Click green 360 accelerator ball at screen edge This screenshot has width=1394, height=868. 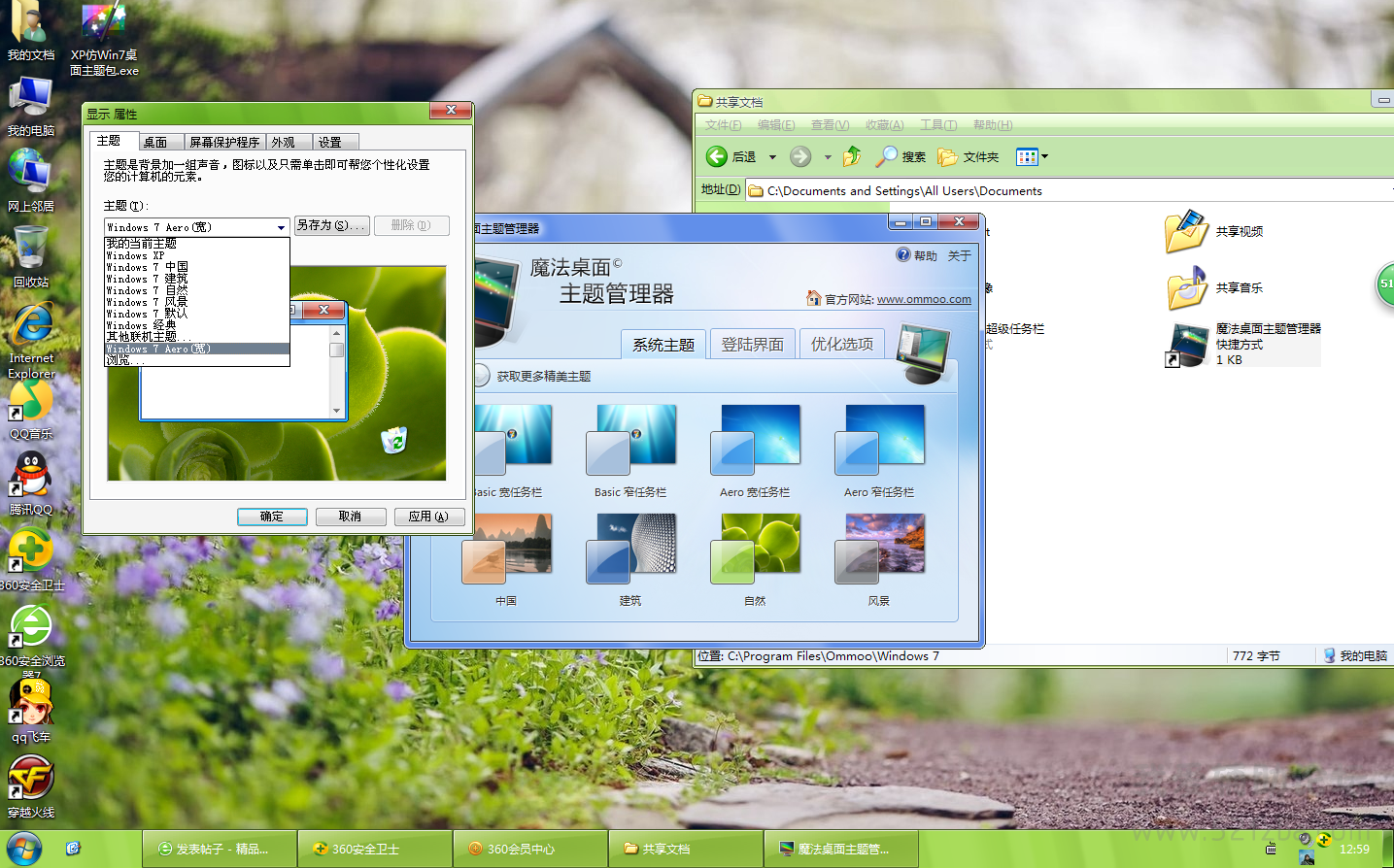tap(1385, 285)
